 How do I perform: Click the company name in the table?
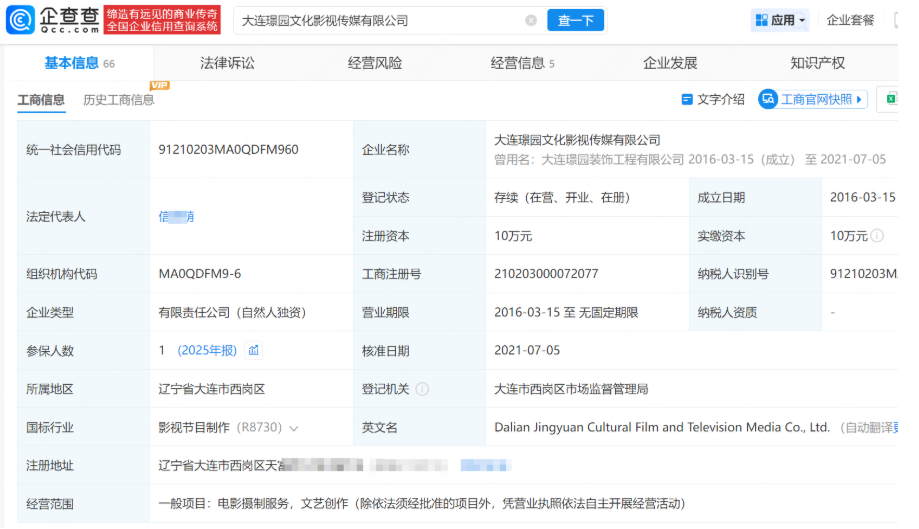pos(577,140)
